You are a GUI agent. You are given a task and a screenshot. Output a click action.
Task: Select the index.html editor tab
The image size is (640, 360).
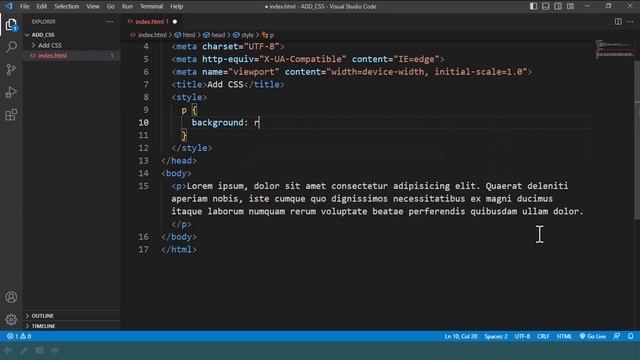click(152, 21)
